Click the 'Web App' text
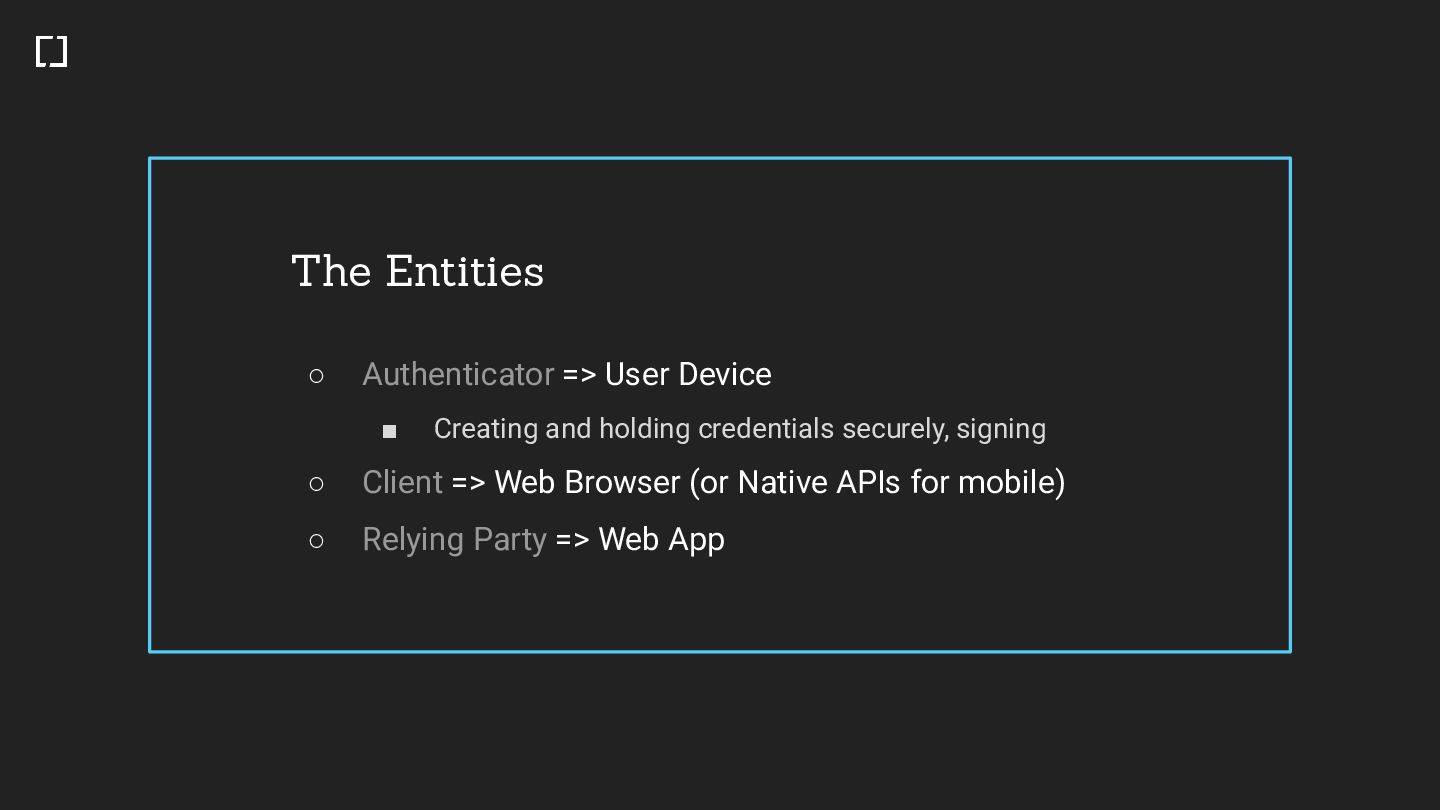The height and width of the screenshot is (810, 1440). 661,540
